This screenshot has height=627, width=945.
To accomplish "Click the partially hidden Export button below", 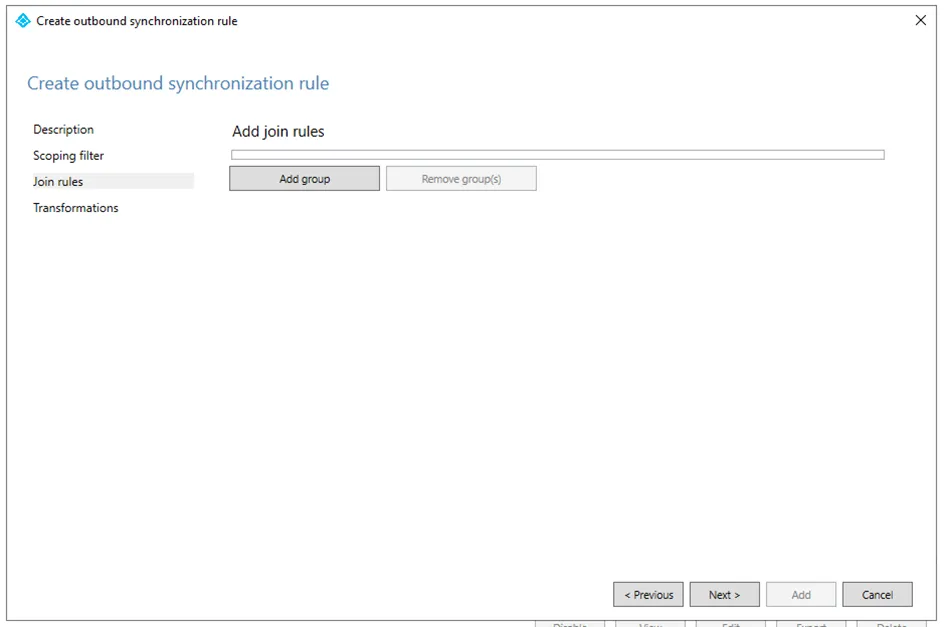I will tap(811, 624).
